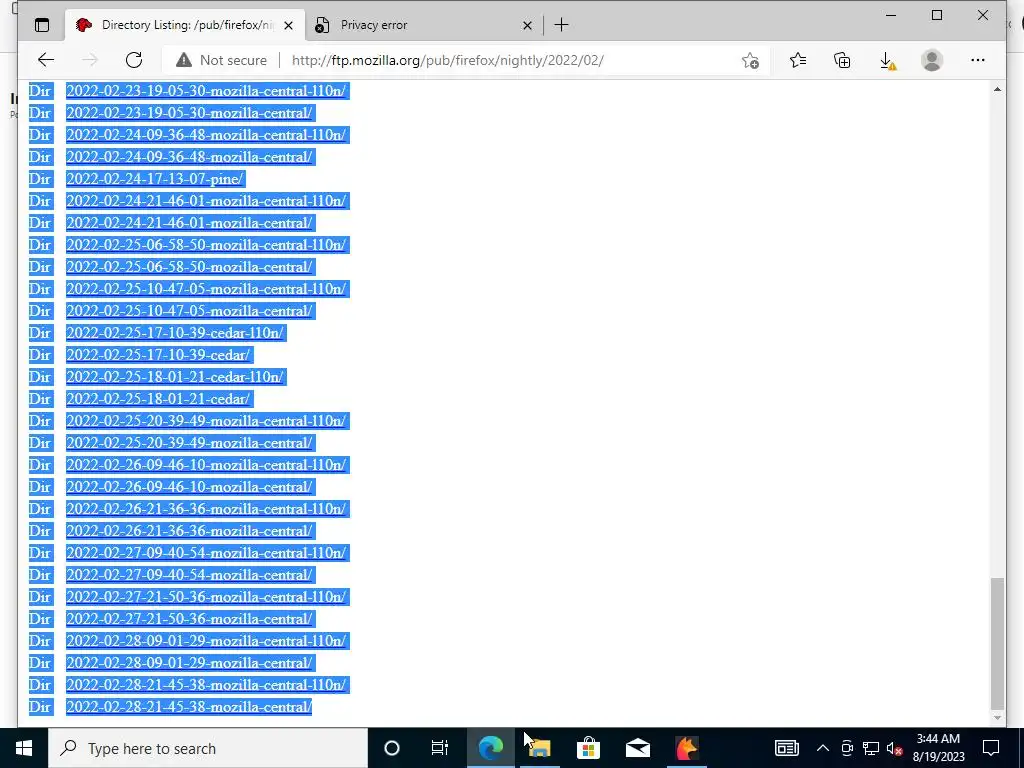Open 2022-02-27-21-50-36-mozilla-central-l10n/ link
Screen dimensions: 1024x768
(x=206, y=597)
